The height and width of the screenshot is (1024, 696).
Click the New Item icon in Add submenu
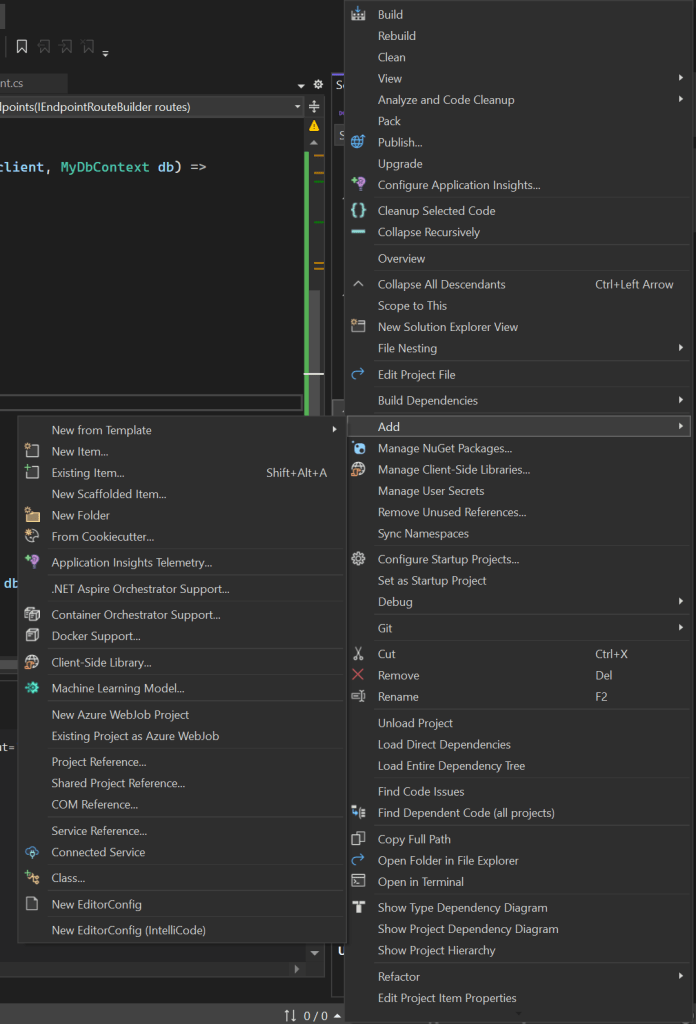[x=32, y=451]
